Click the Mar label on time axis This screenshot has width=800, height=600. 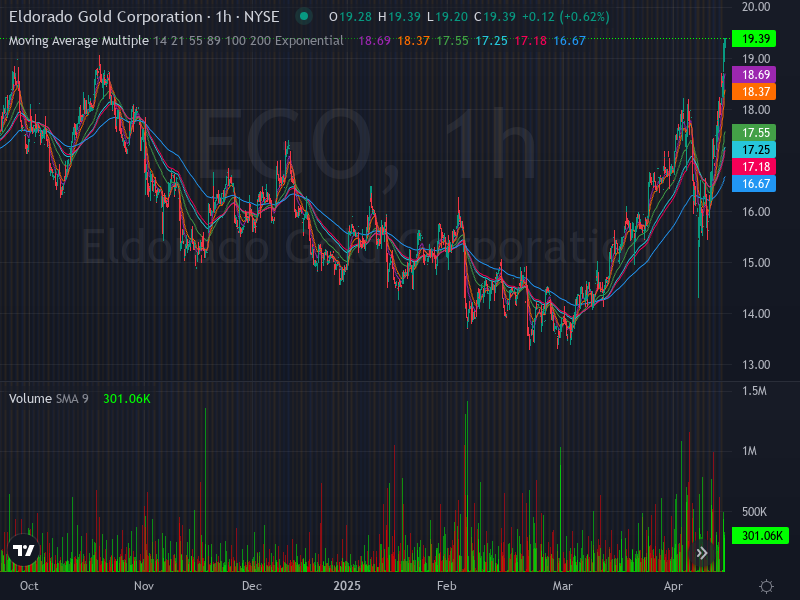[562, 586]
